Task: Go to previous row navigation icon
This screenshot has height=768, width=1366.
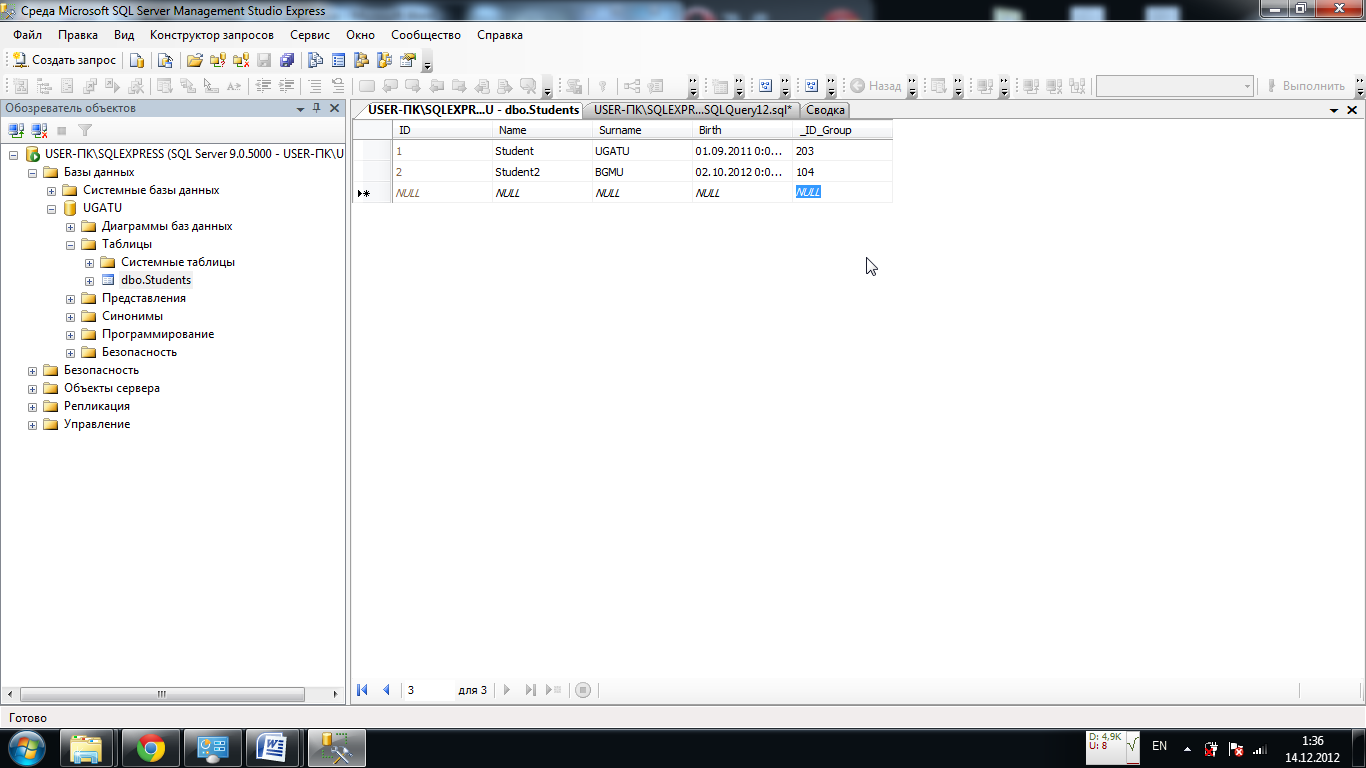Action: pos(386,690)
